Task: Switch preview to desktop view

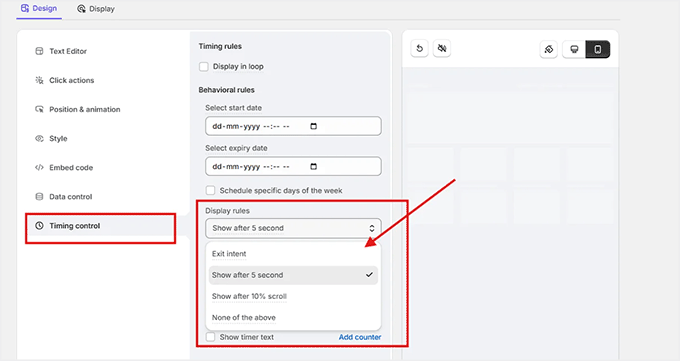Action: [574, 49]
